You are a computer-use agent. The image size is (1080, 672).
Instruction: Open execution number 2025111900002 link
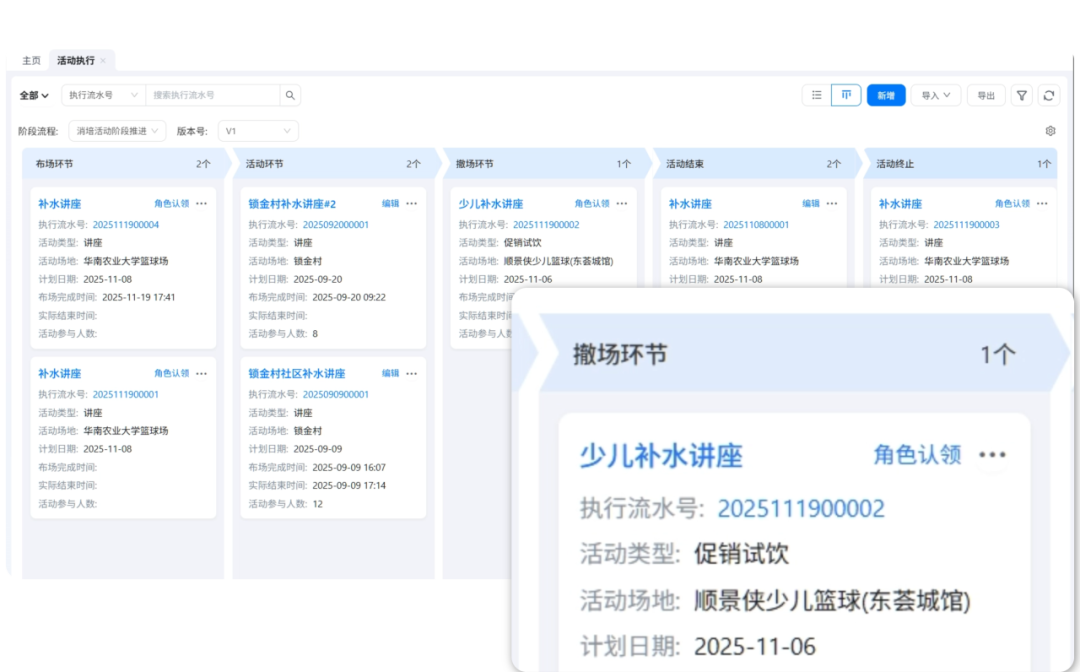802,508
